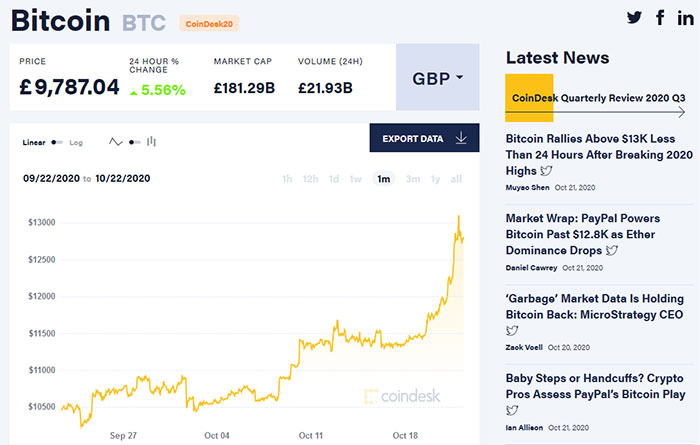Screen dimensions: 700x445
Task: Click the price peak on the chart
Action: (x=458, y=217)
